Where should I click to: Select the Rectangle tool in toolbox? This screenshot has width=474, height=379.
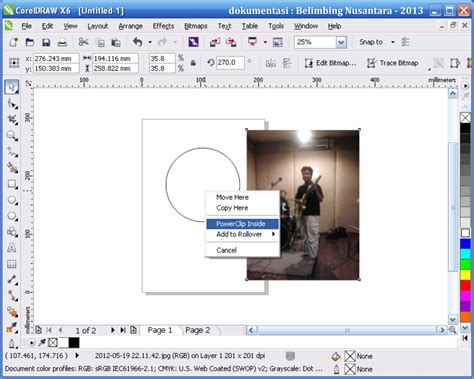12,184
